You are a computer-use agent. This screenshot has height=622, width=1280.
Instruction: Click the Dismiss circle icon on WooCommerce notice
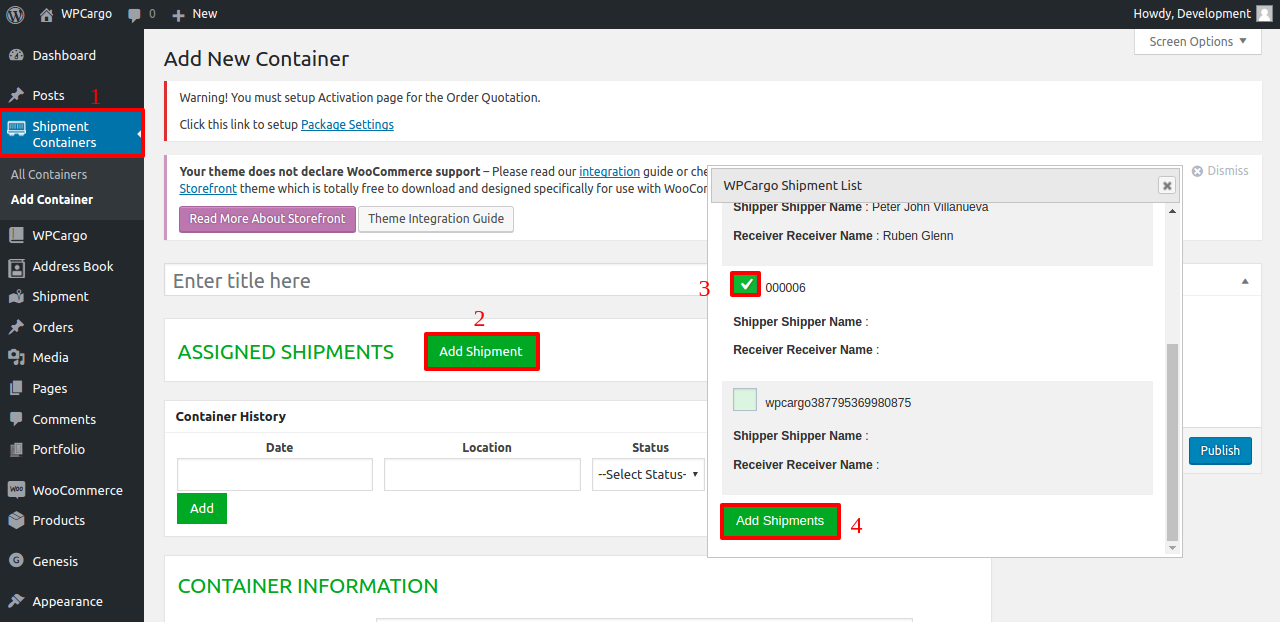(x=1197, y=171)
